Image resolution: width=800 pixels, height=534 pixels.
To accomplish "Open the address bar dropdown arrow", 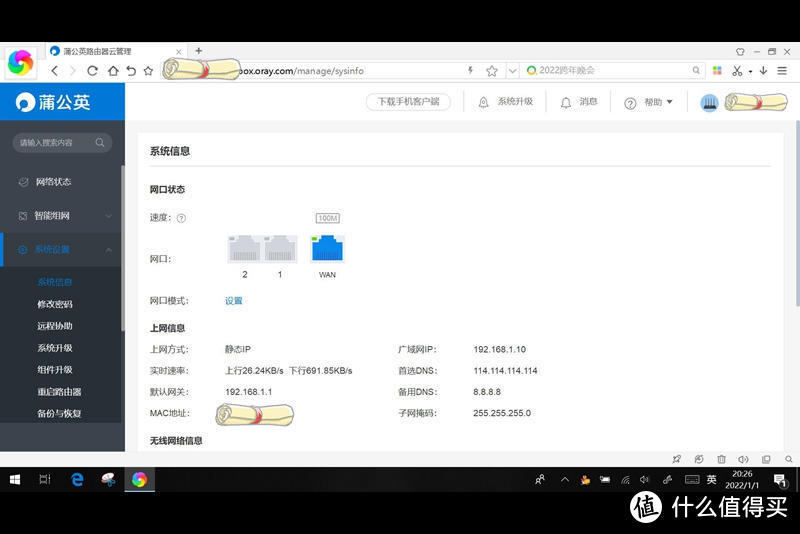I will click(512, 71).
